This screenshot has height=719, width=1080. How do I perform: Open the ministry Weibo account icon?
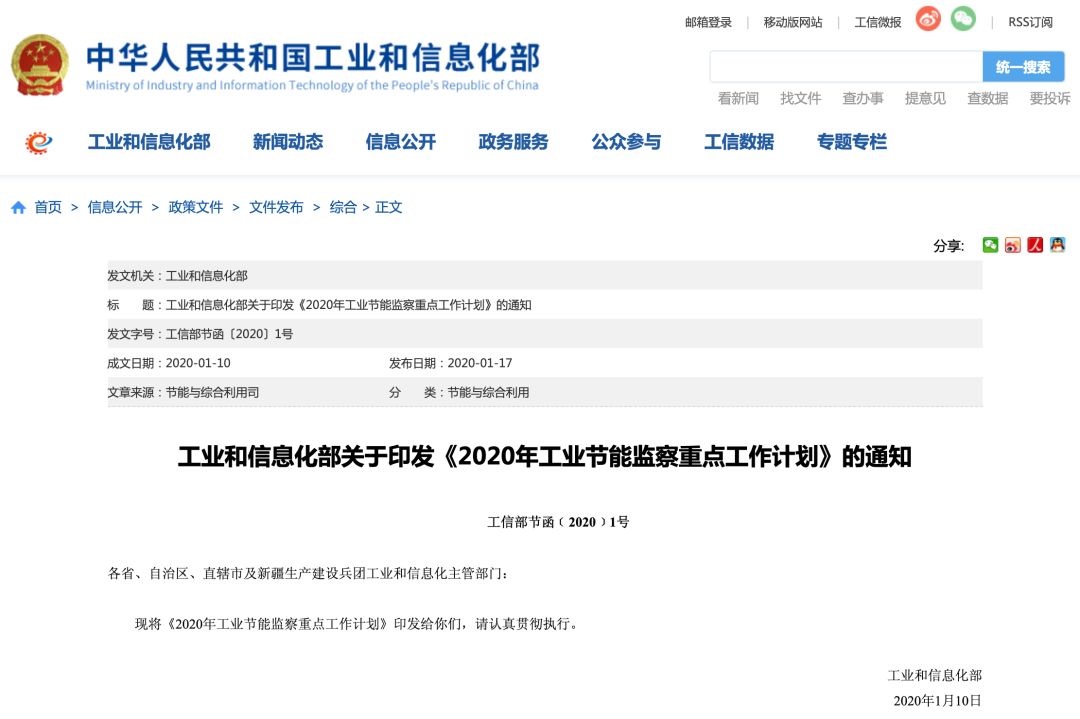pos(927,19)
